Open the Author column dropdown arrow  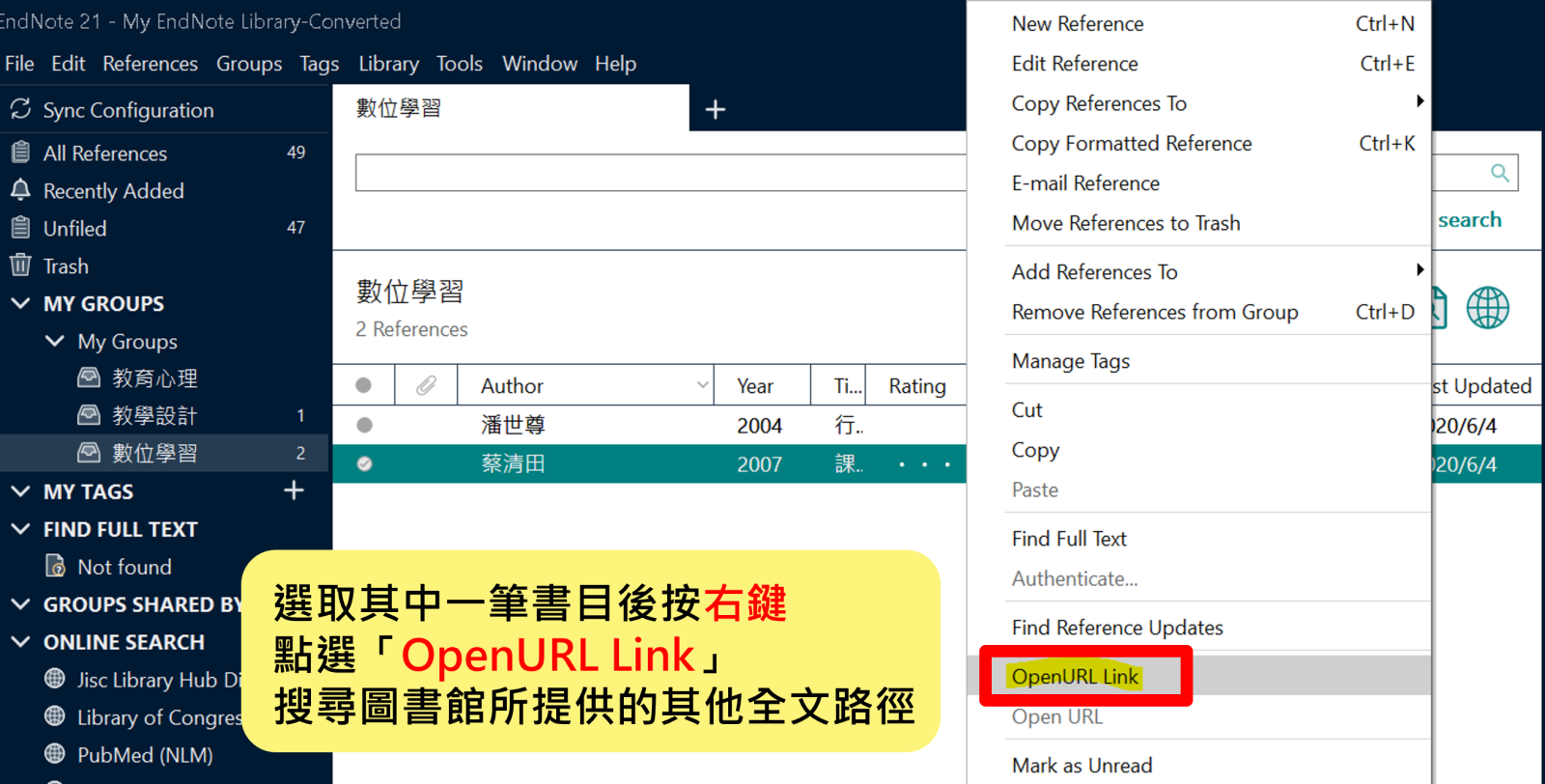coord(702,385)
